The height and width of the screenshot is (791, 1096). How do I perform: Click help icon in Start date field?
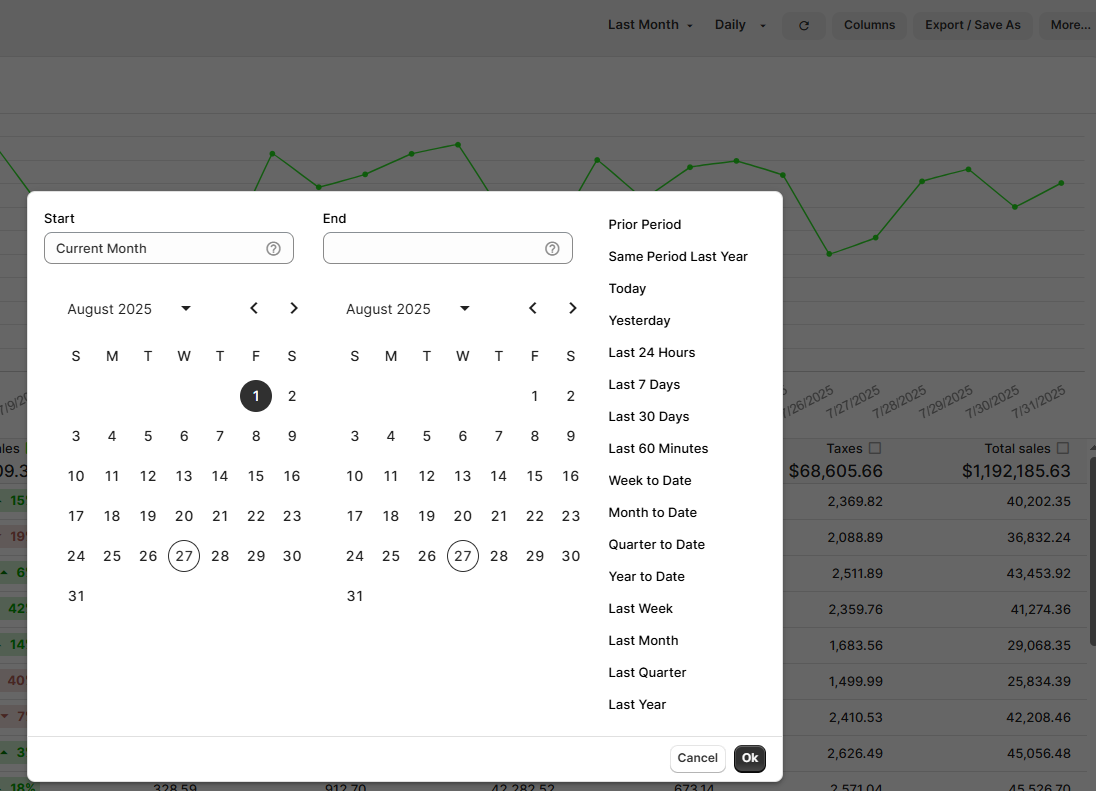[x=273, y=249]
